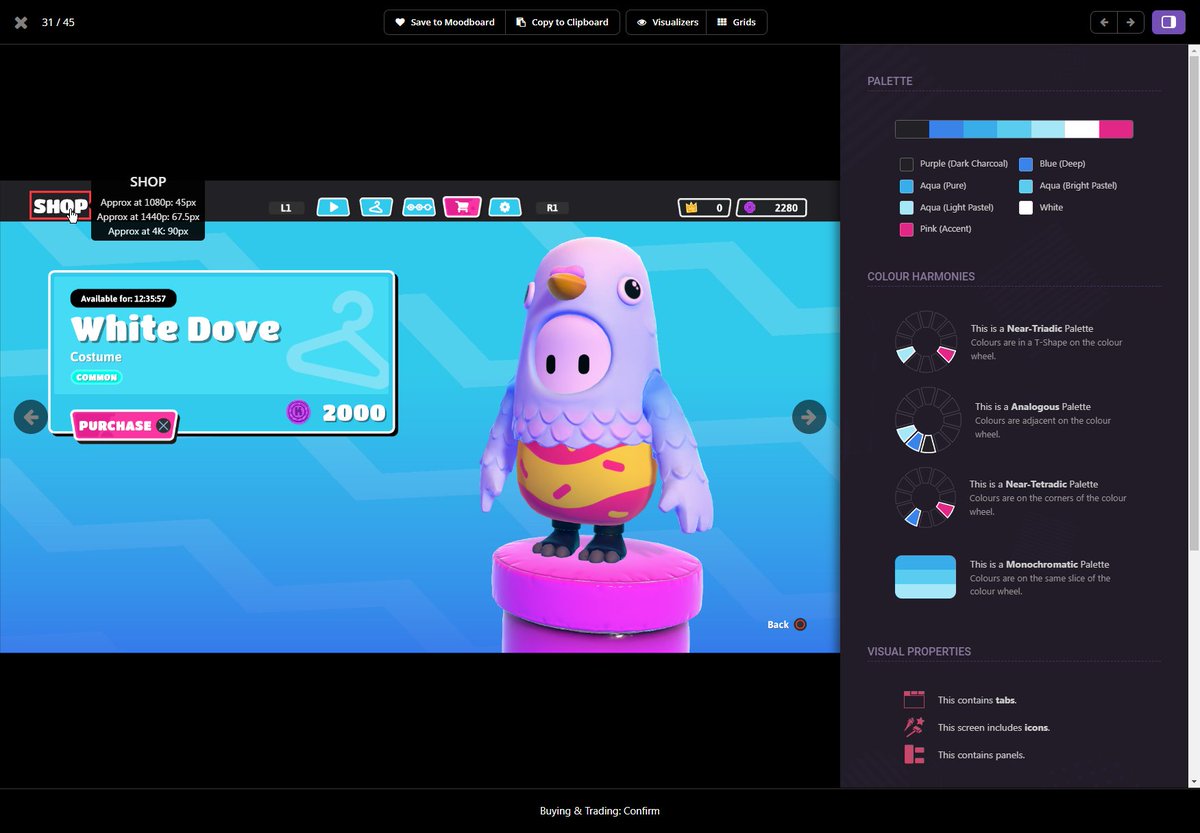Click the Available for timer label
Viewport: 1200px width, 833px height.
(x=123, y=298)
